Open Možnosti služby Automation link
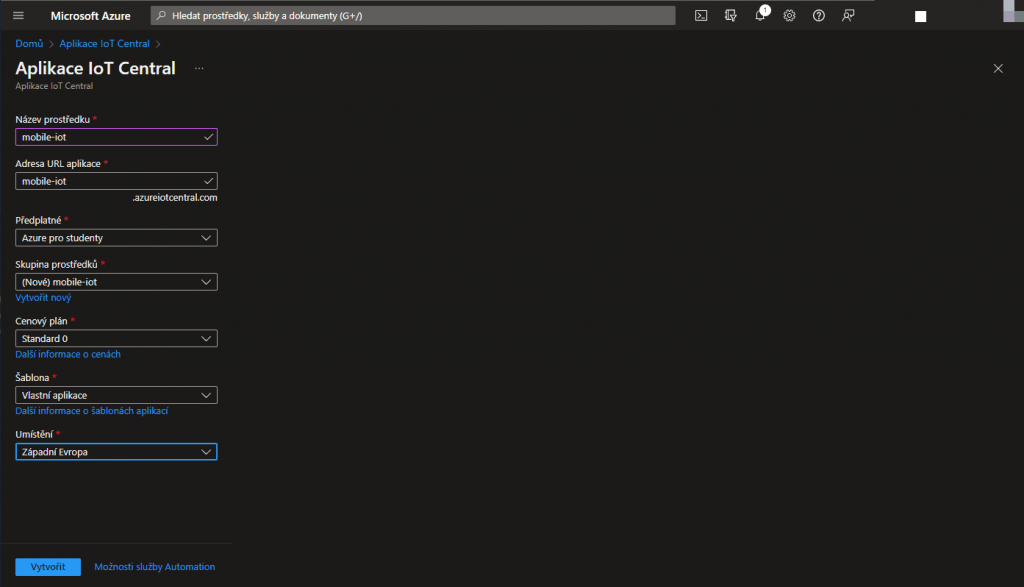The height and width of the screenshot is (587, 1024). tap(154, 567)
